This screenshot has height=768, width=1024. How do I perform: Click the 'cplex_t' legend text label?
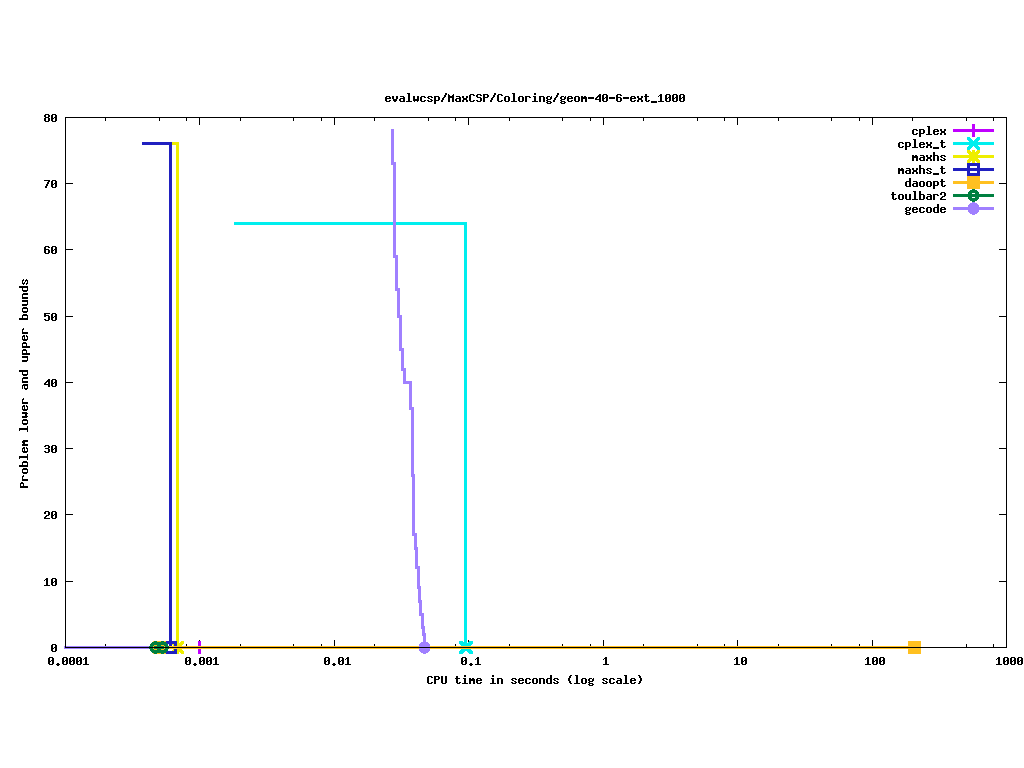tap(921, 144)
